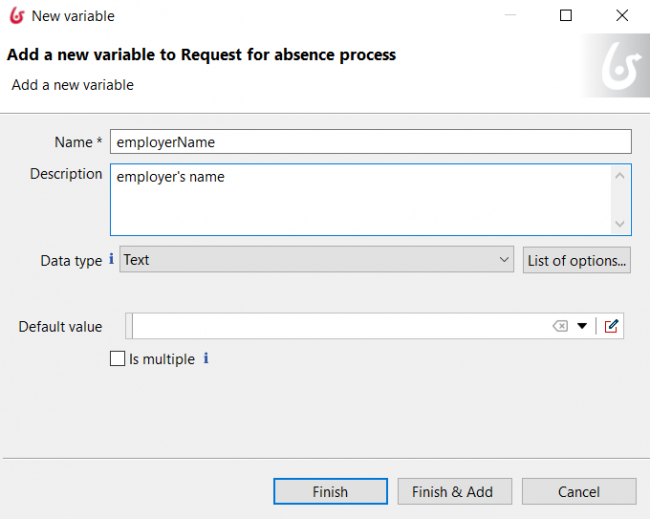Viewport: 650px width, 519px height.
Task: Click the Finish button
Action: [330, 492]
